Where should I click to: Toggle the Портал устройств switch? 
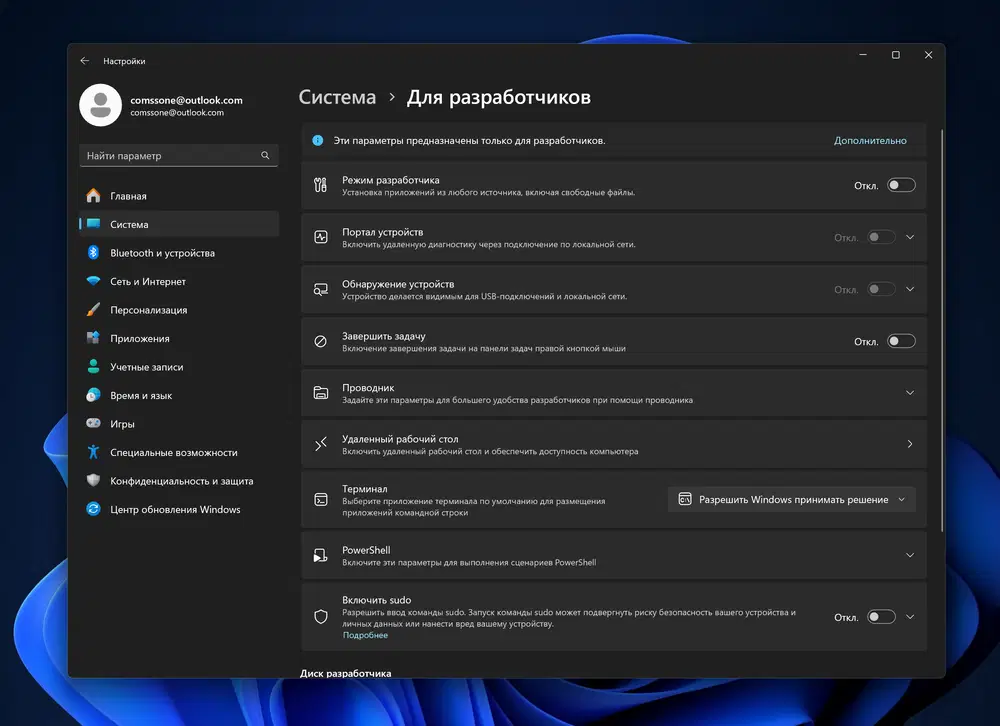[x=881, y=237]
